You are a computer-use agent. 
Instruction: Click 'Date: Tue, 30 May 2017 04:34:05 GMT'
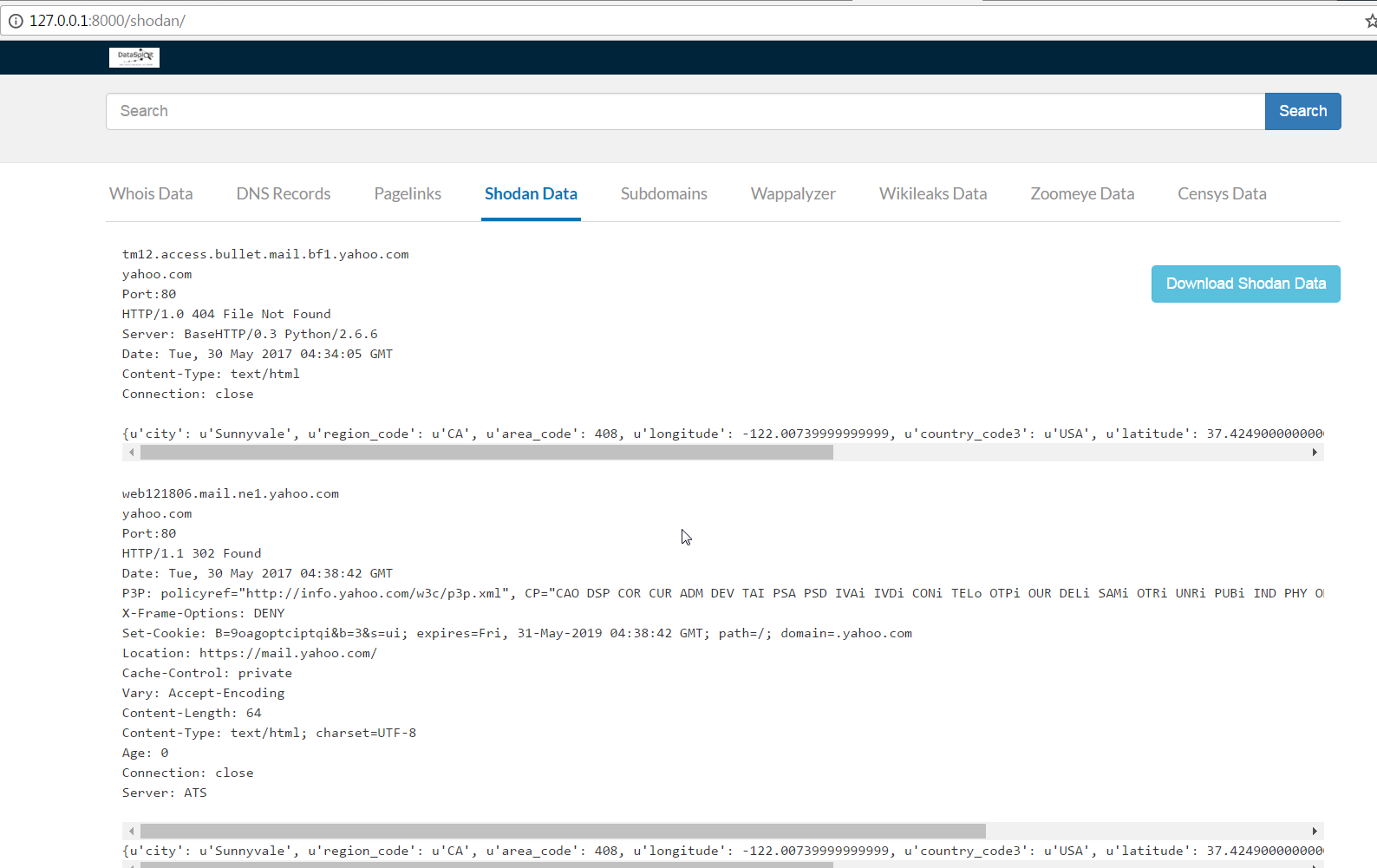tap(258, 354)
